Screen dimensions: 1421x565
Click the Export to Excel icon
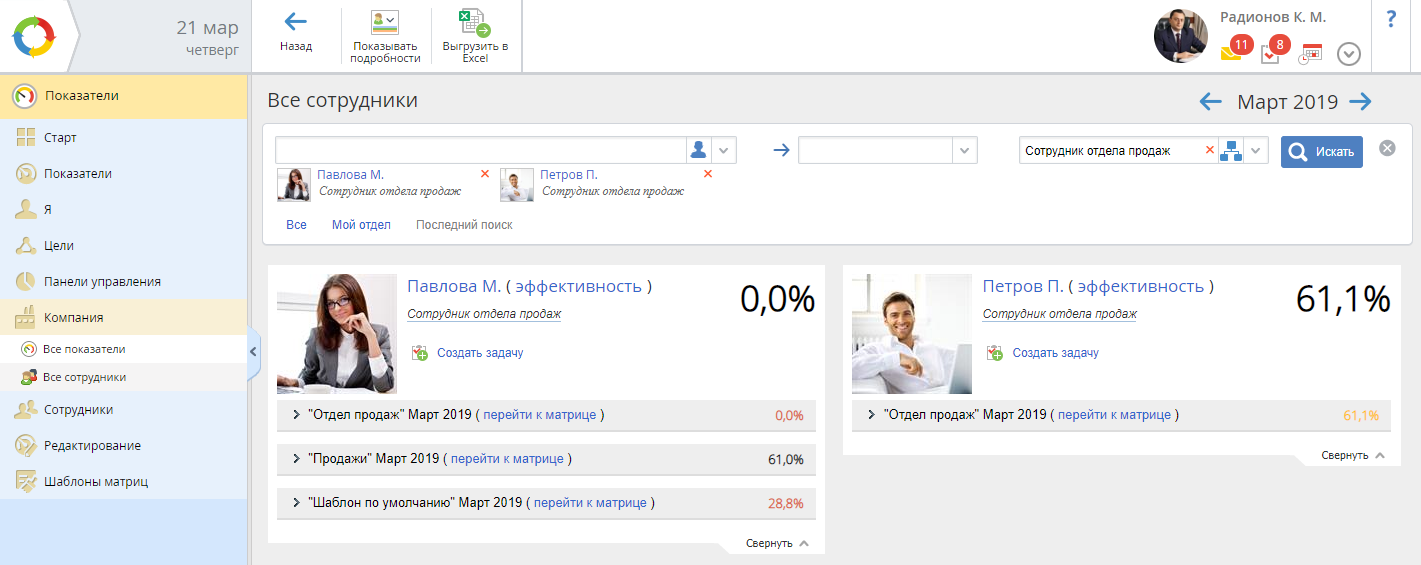[475, 23]
